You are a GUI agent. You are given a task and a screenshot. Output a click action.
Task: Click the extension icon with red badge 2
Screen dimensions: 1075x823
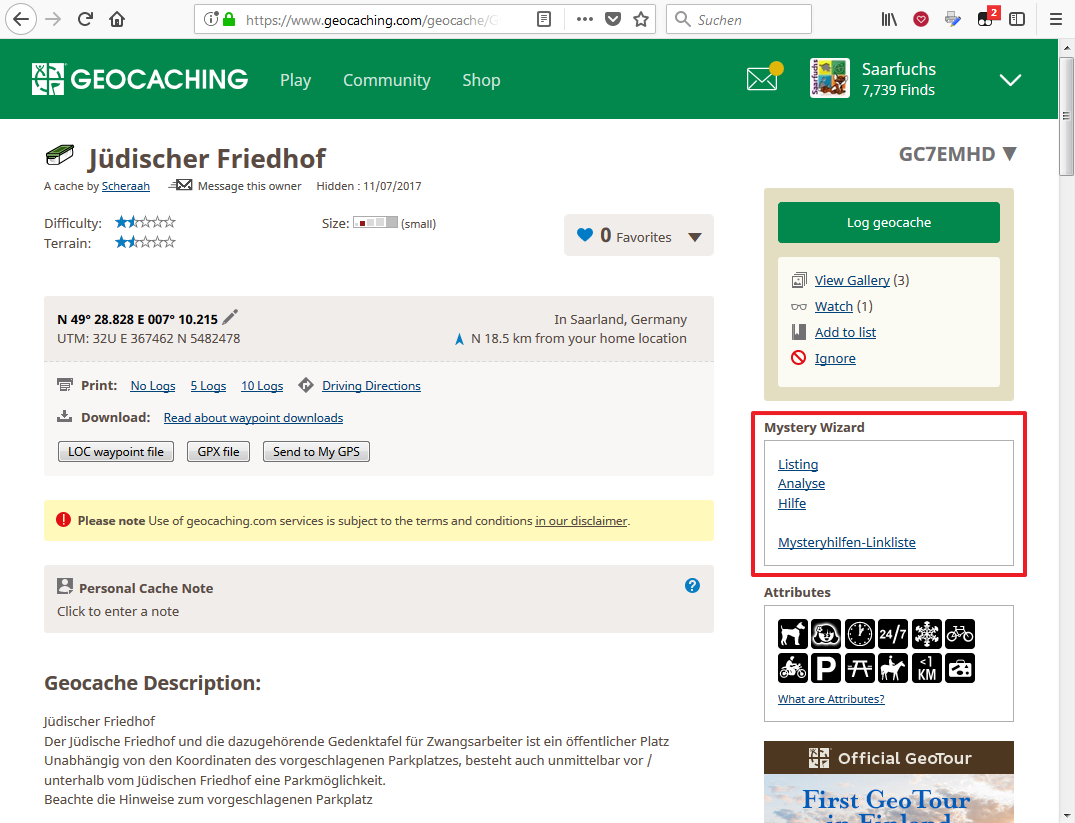(x=987, y=18)
